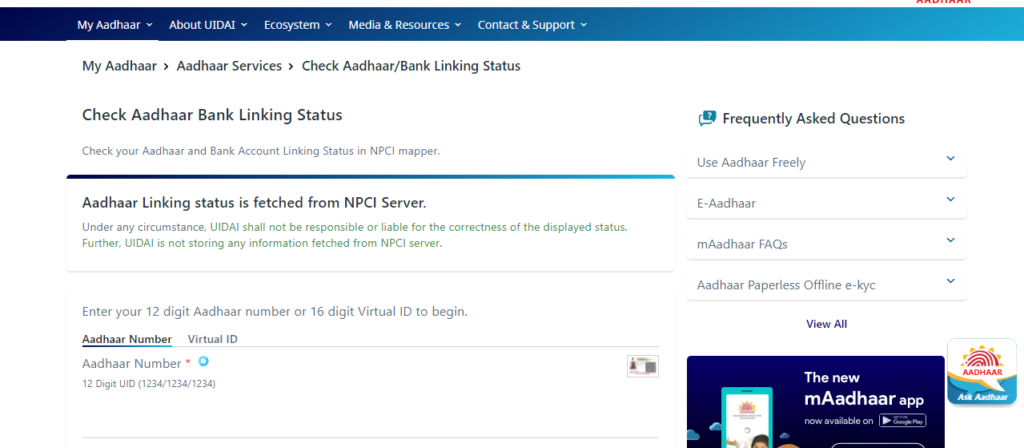Click the Check Aadhaar Bank Linking Status heading
Screen dimensions: 1024x448
[212, 116]
